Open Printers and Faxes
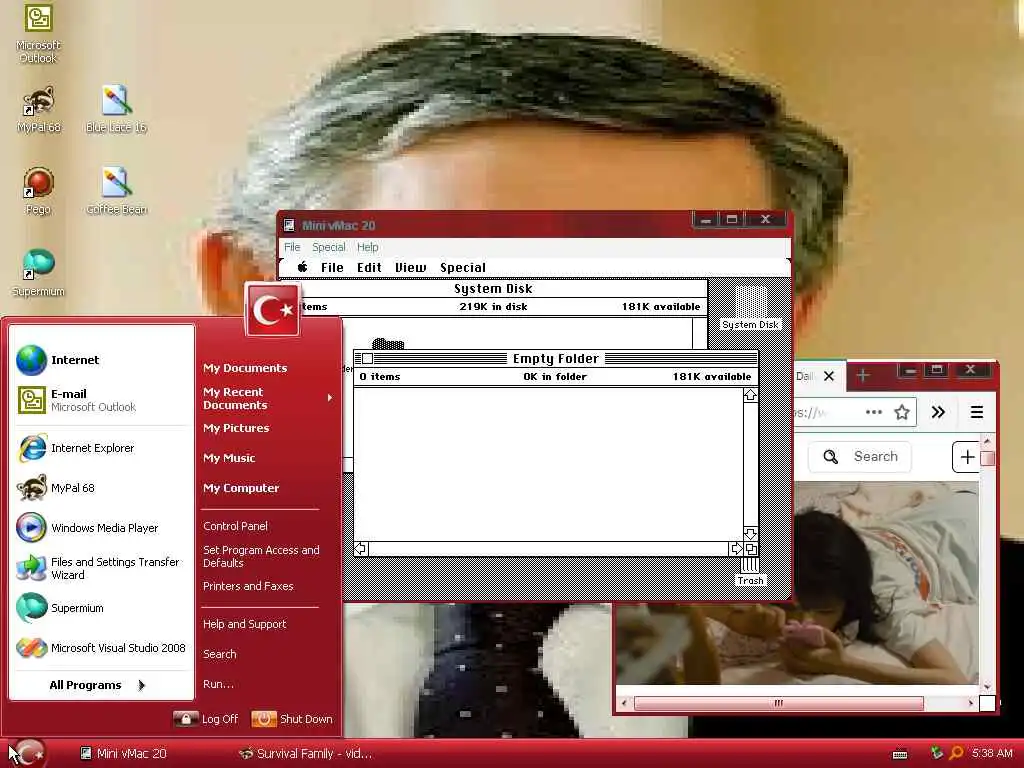1024x768 pixels. coord(248,586)
